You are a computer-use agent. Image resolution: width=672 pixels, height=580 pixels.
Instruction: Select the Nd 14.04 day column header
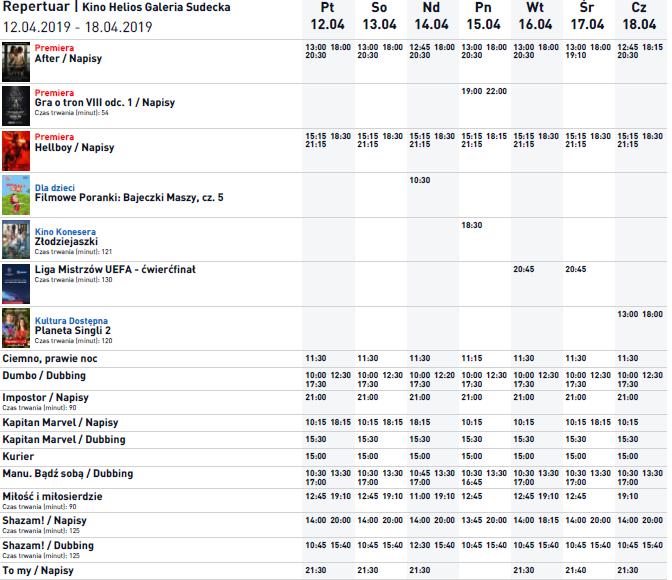pos(431,16)
